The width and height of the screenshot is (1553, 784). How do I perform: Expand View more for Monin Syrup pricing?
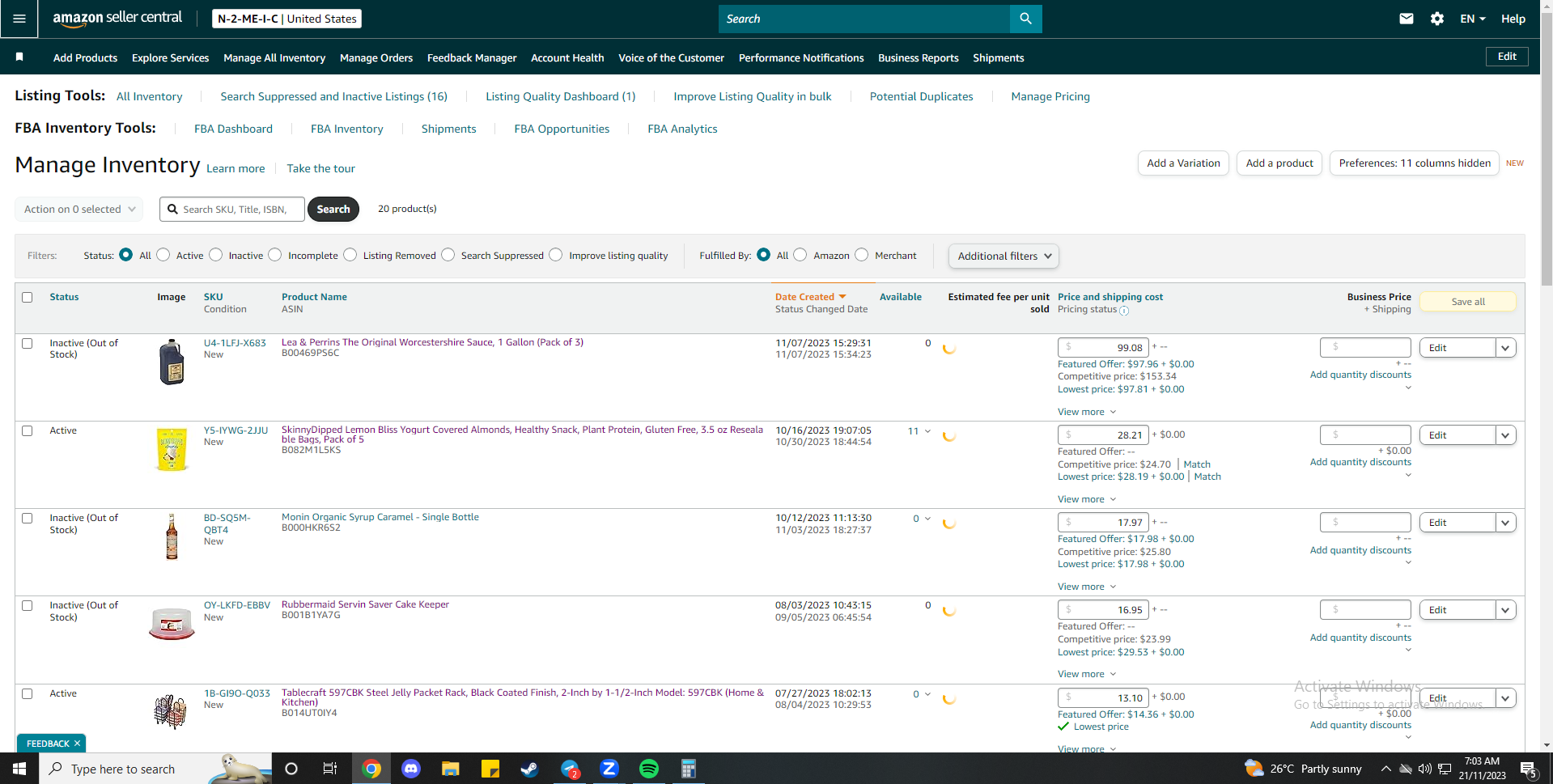pos(1087,587)
